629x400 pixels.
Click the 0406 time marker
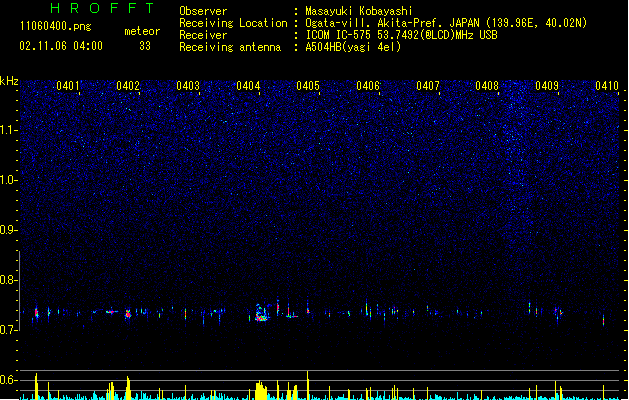pyautogui.click(x=368, y=86)
